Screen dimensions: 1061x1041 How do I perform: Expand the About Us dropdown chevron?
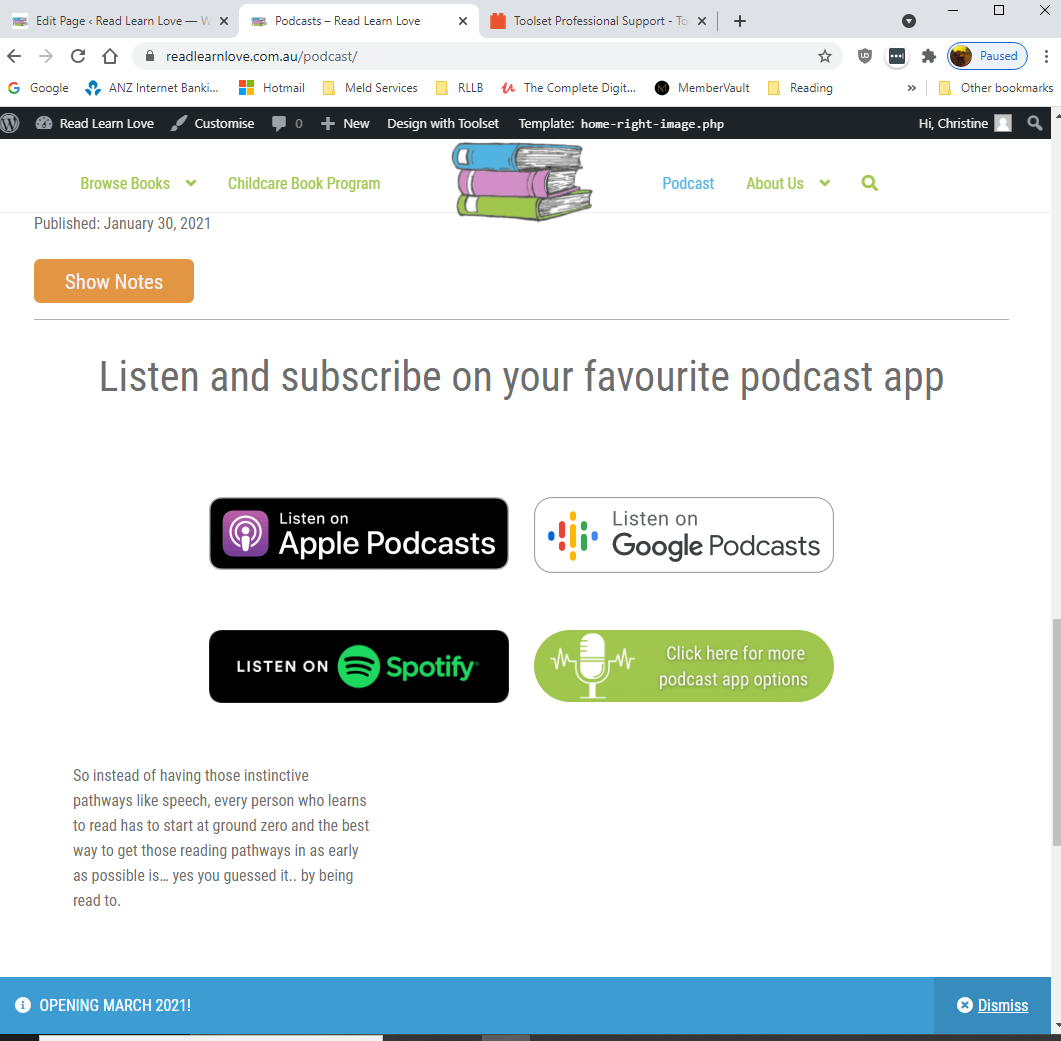point(824,183)
